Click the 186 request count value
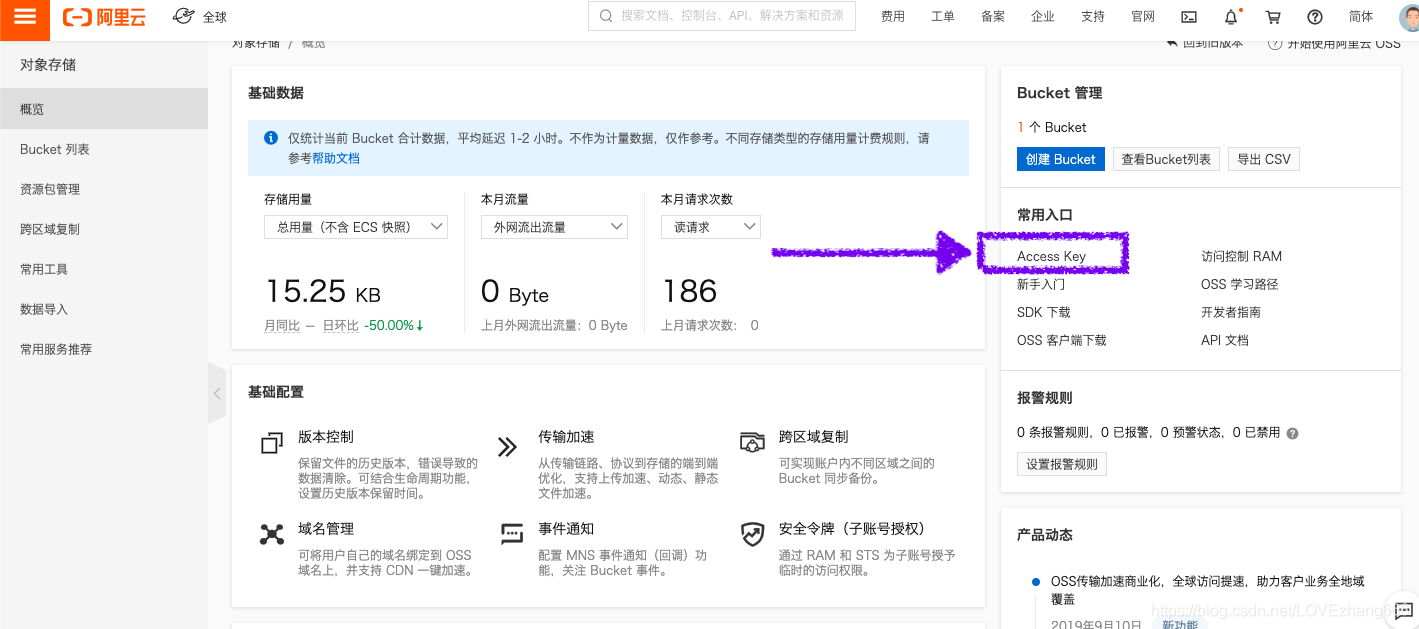 tap(690, 292)
